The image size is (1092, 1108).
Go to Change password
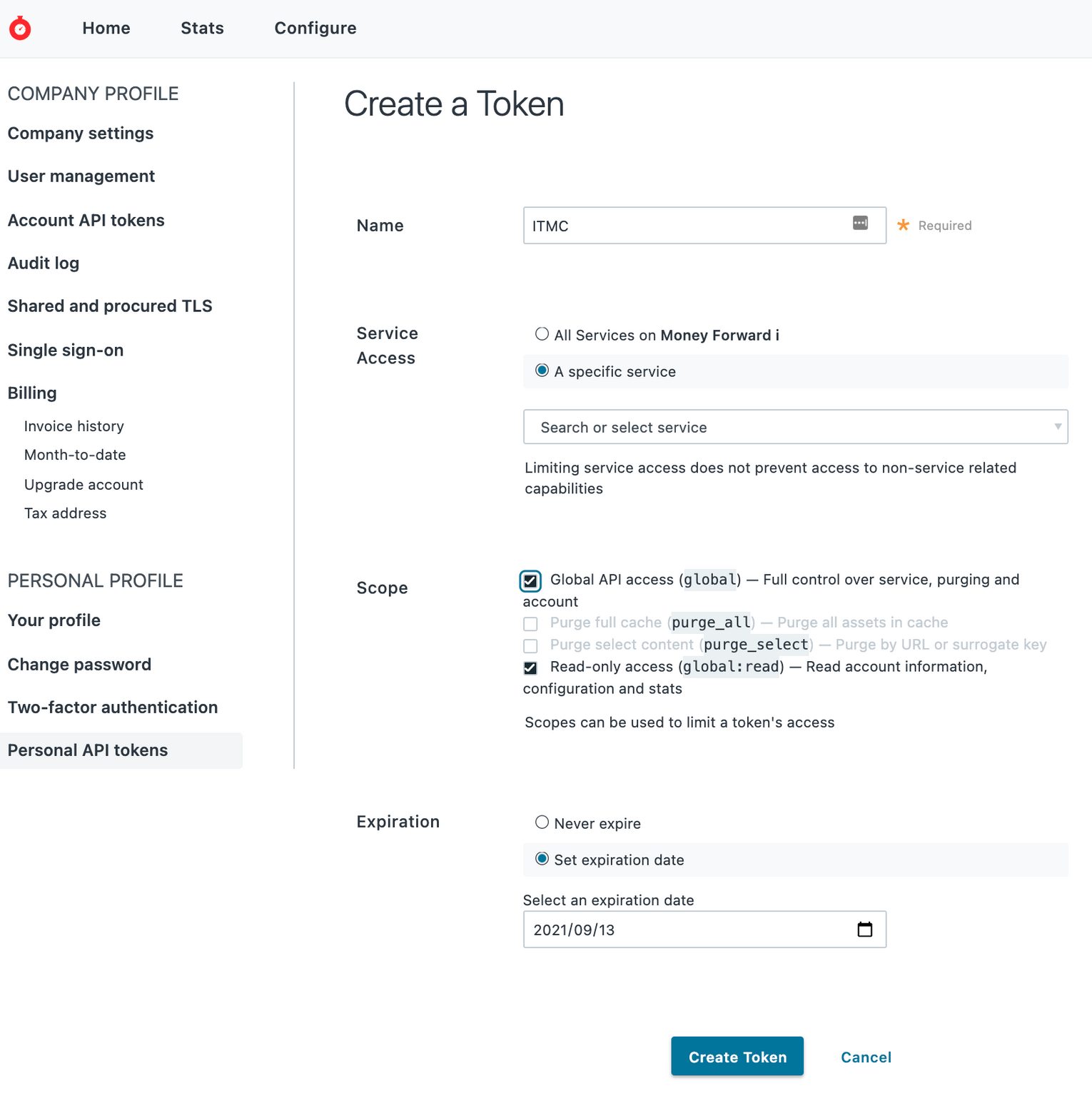tap(79, 665)
